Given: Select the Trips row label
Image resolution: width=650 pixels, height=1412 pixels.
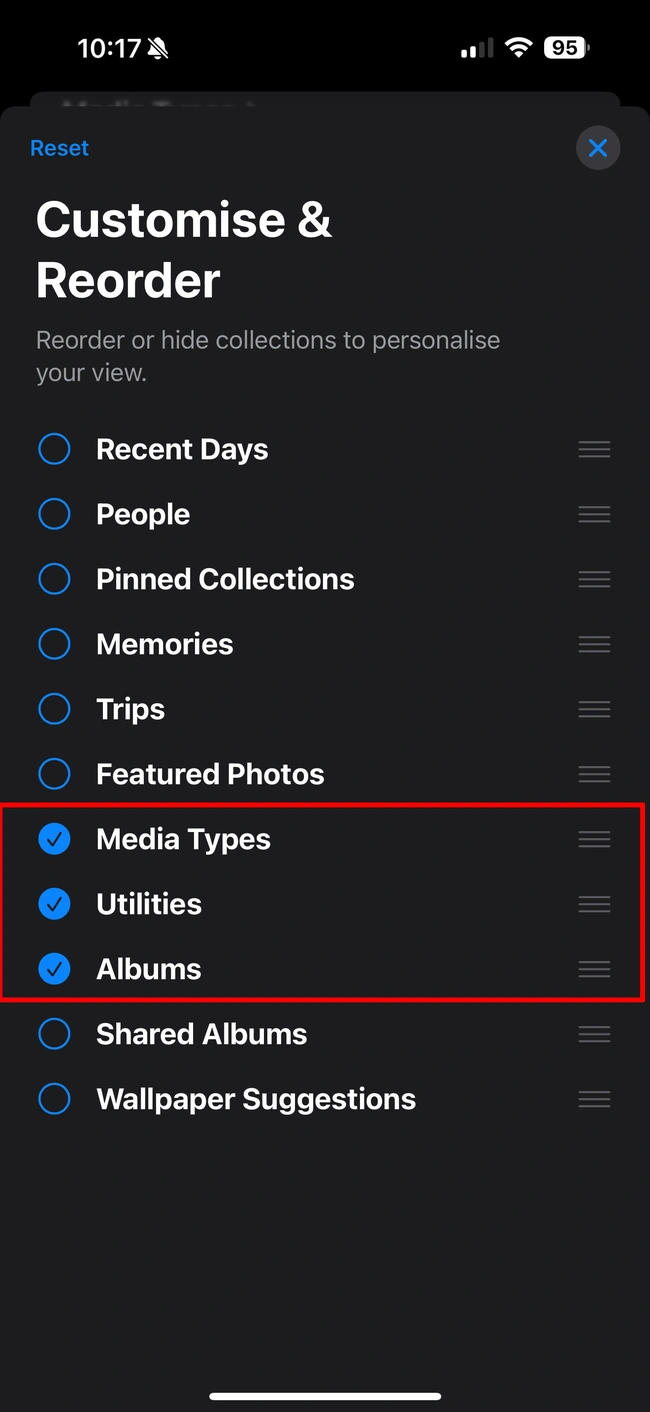Looking at the screenshot, I should coord(130,709).
